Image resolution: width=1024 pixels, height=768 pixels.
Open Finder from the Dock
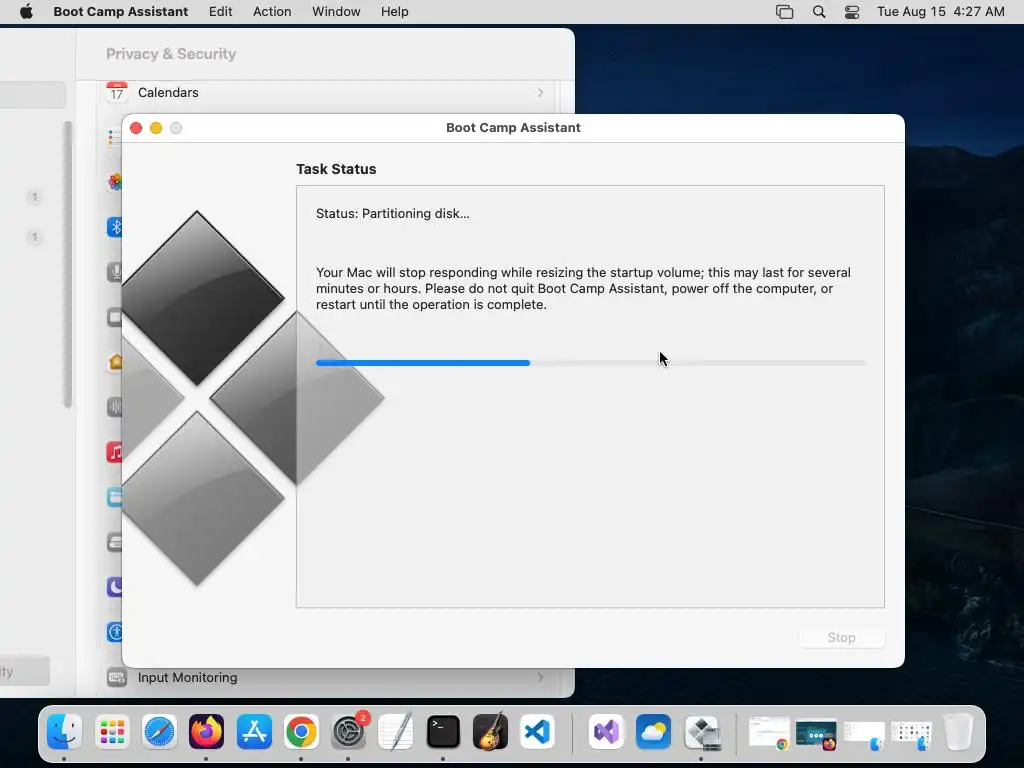(65, 731)
